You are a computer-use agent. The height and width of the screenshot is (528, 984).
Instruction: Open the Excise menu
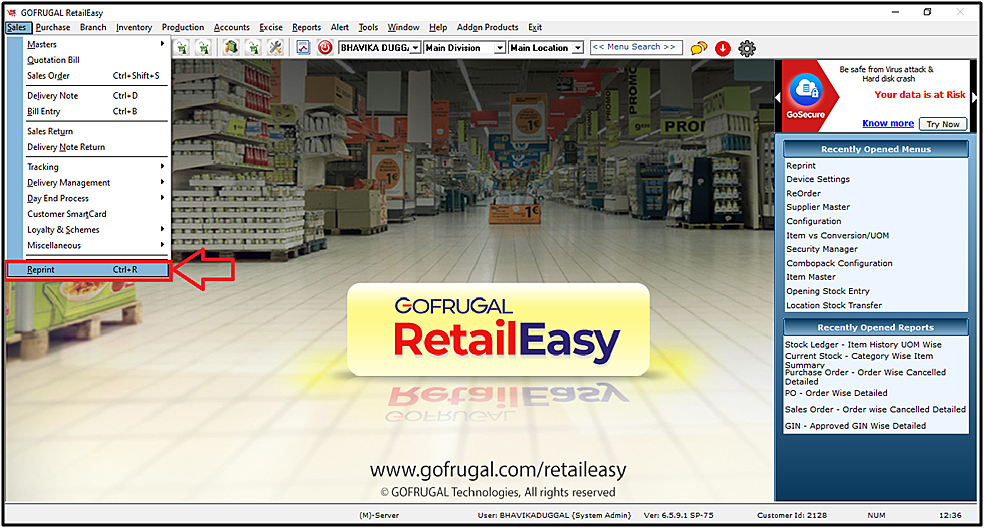point(270,27)
